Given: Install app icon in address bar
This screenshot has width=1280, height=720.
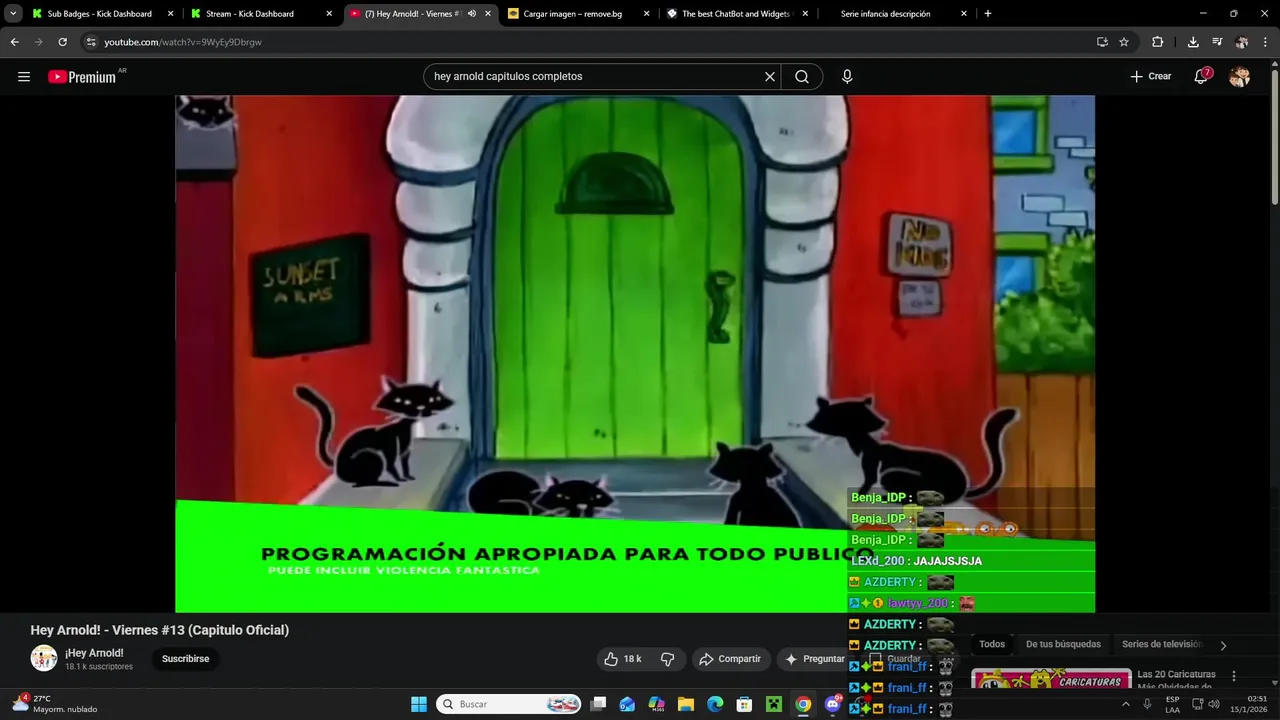Looking at the screenshot, I should point(1102,42).
